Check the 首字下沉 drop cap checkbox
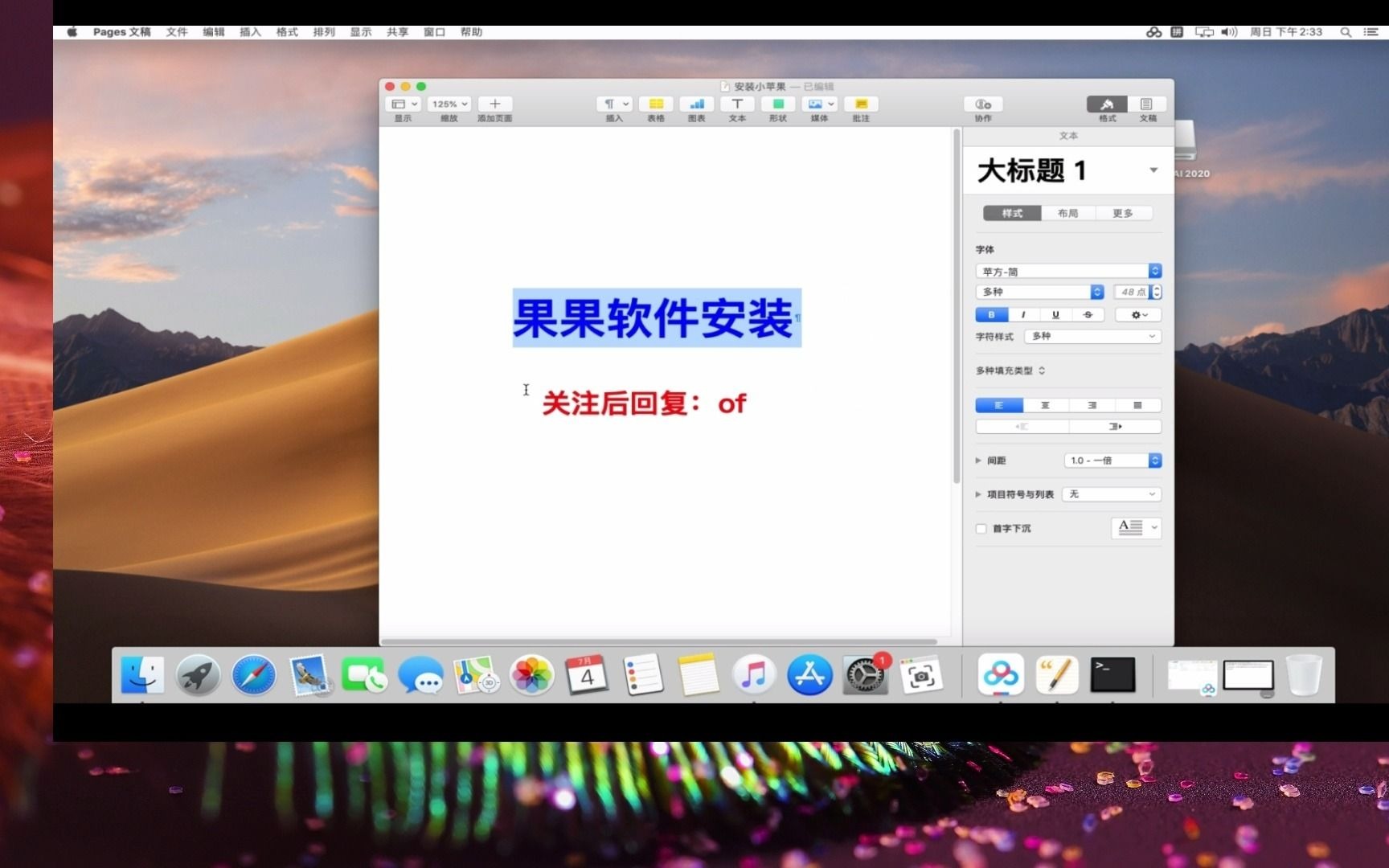Screen dimensions: 1389x868 coord(981,528)
